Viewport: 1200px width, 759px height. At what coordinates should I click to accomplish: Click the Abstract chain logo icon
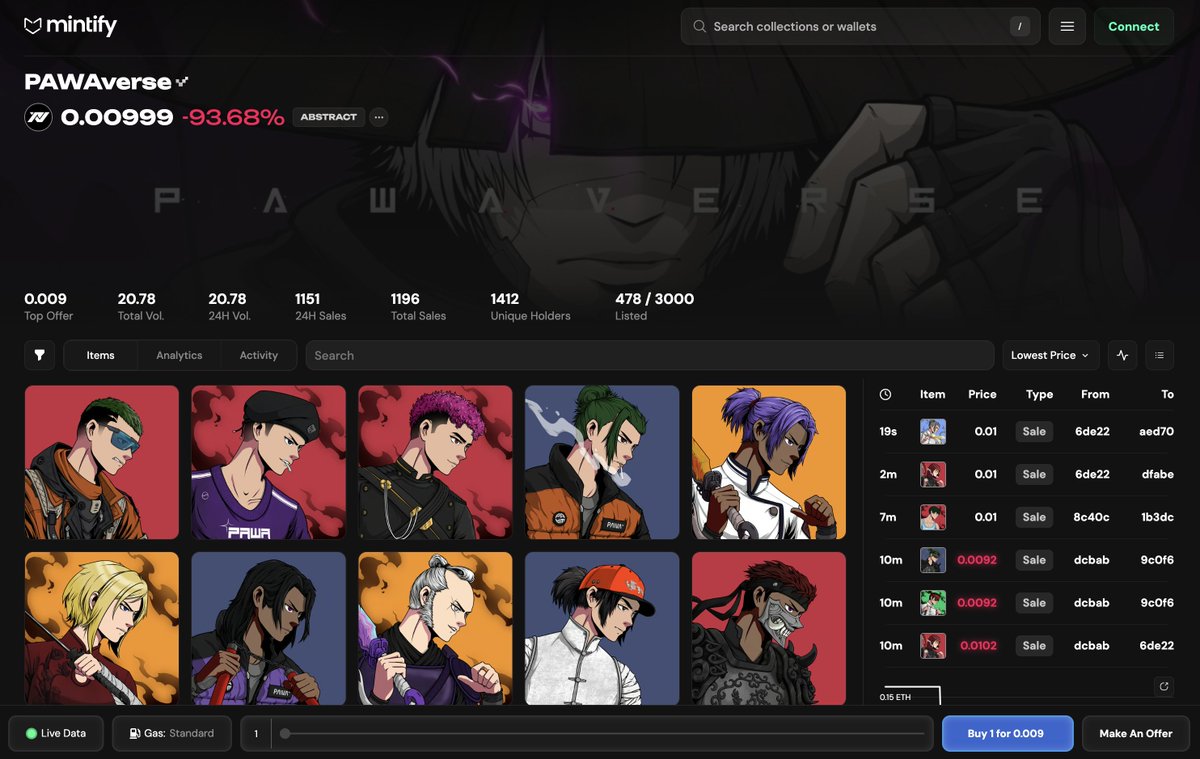click(38, 117)
